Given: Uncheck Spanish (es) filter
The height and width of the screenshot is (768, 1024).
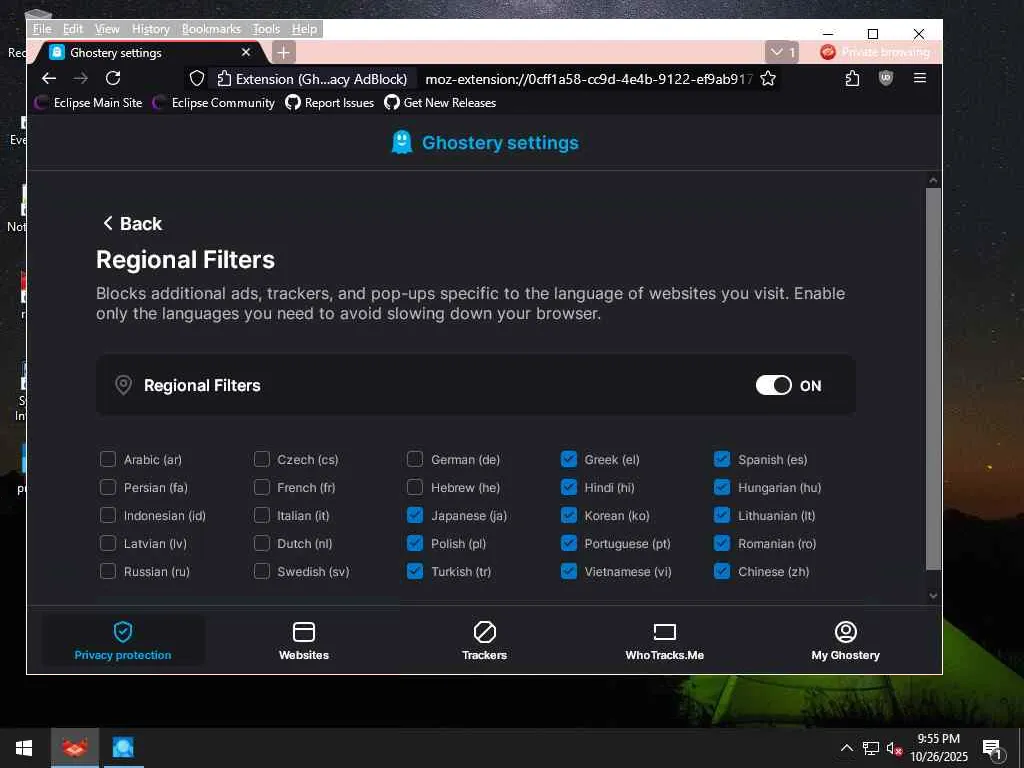Looking at the screenshot, I should point(722,459).
